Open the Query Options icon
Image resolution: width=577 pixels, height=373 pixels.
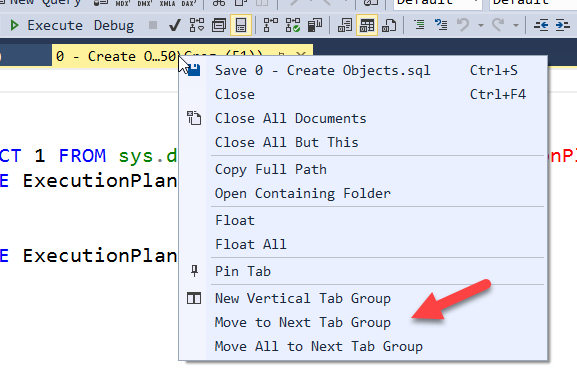tap(219, 25)
